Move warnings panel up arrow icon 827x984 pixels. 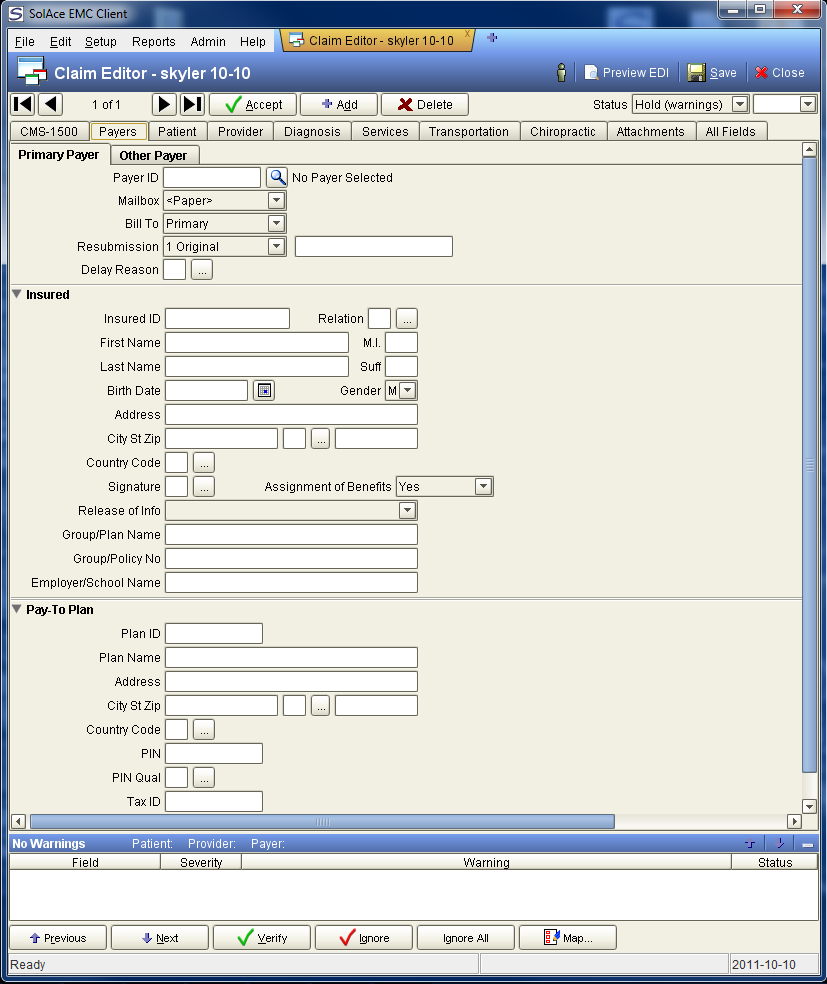tap(750, 843)
